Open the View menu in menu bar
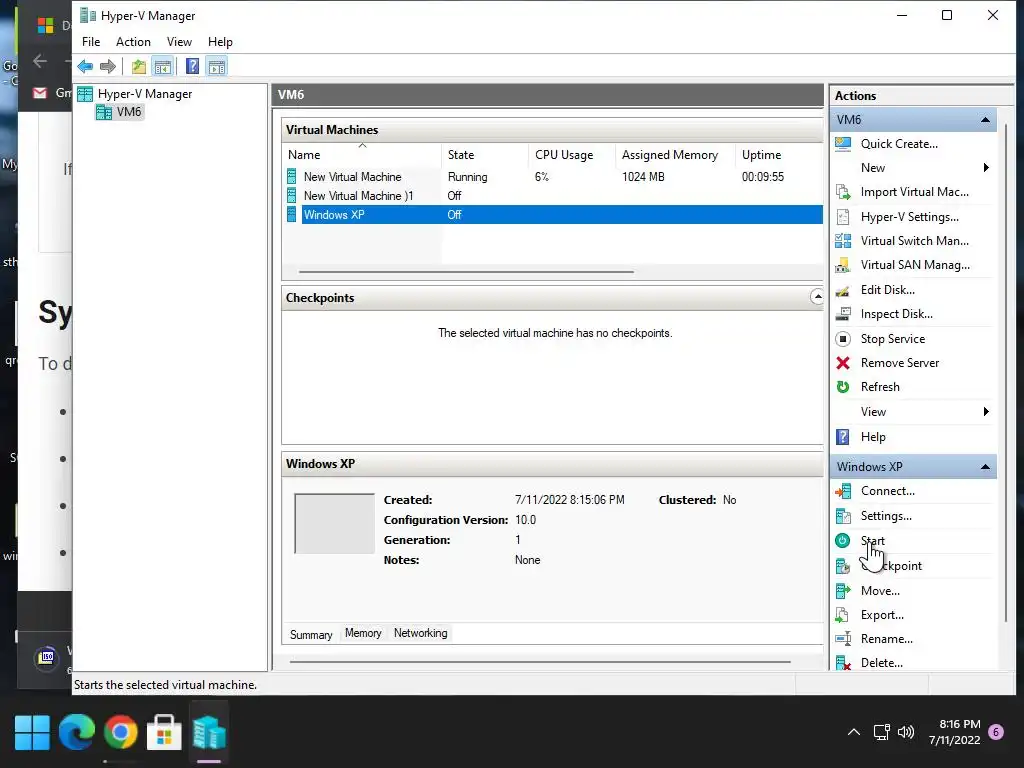The image size is (1024, 768). point(179,42)
